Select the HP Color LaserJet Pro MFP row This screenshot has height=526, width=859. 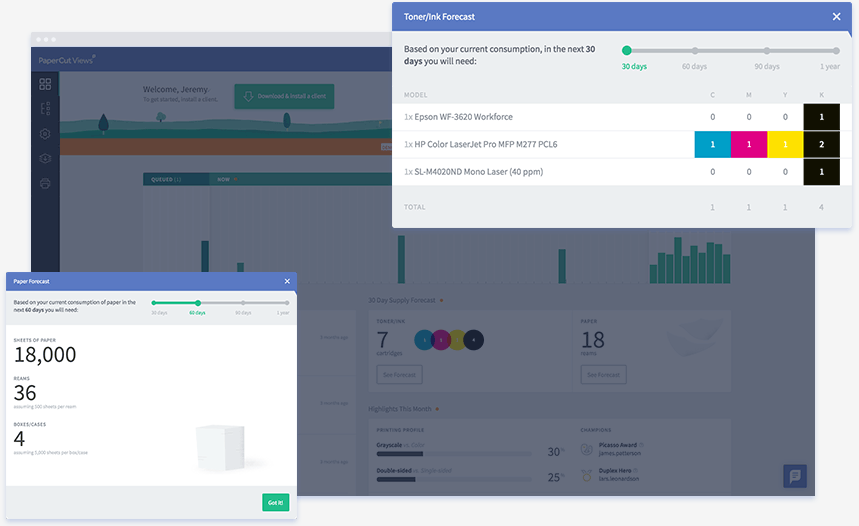(x=622, y=144)
